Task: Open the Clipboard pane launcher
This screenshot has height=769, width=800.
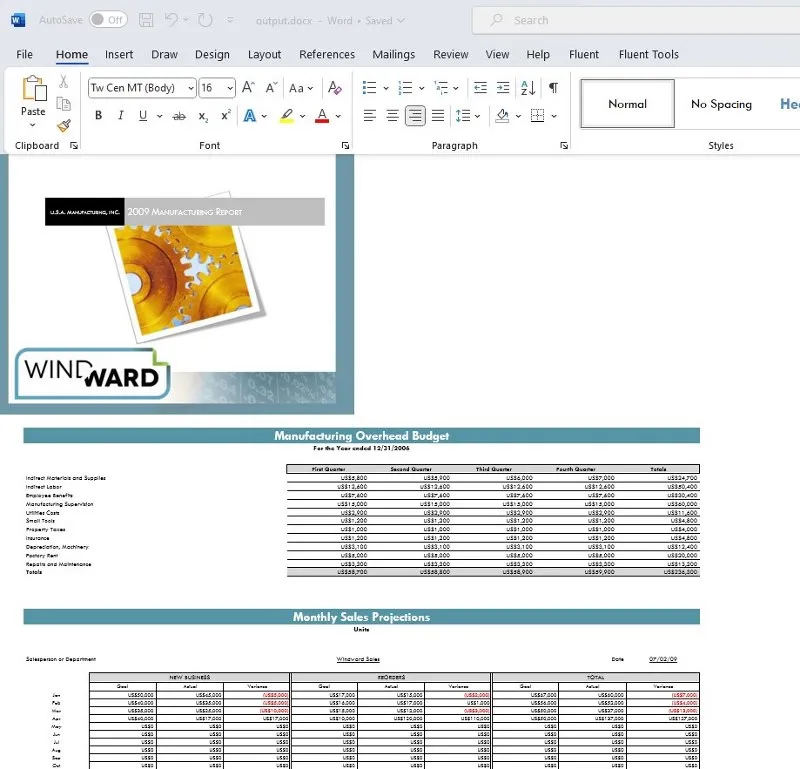Action: pos(74,146)
